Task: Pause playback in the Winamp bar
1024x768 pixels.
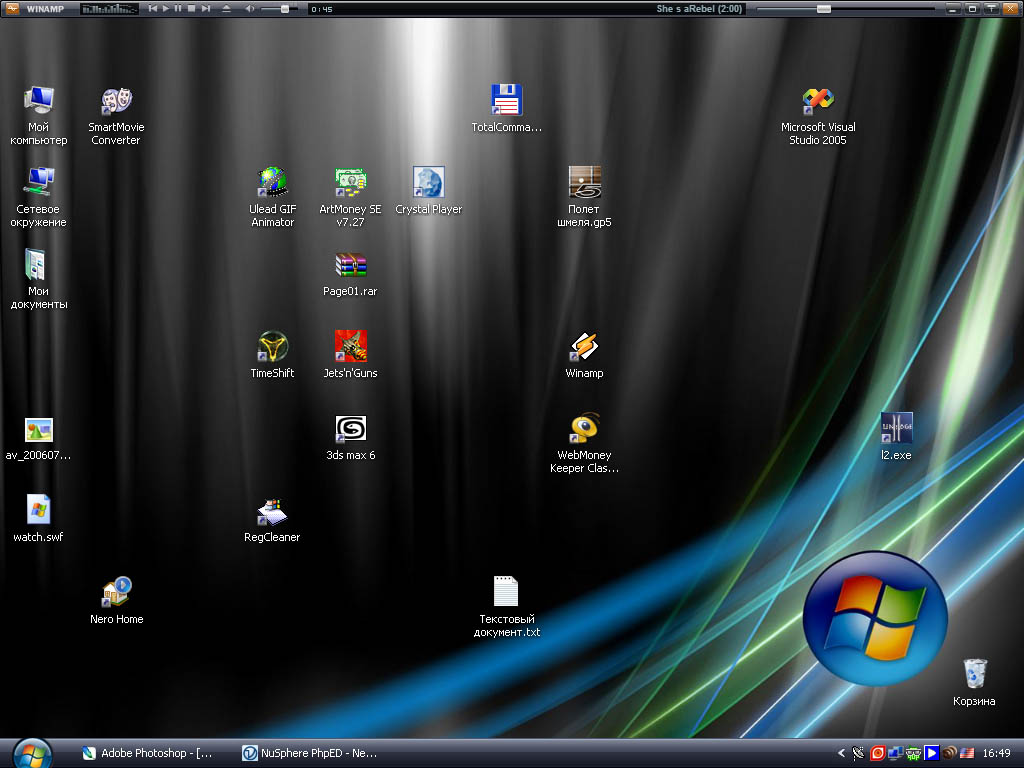Action: (x=178, y=8)
